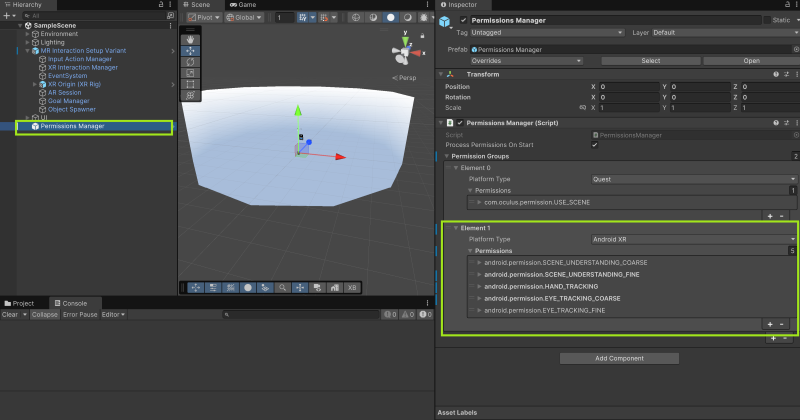Switch to the Project tab
This screenshot has height=420, width=800.
point(19,303)
